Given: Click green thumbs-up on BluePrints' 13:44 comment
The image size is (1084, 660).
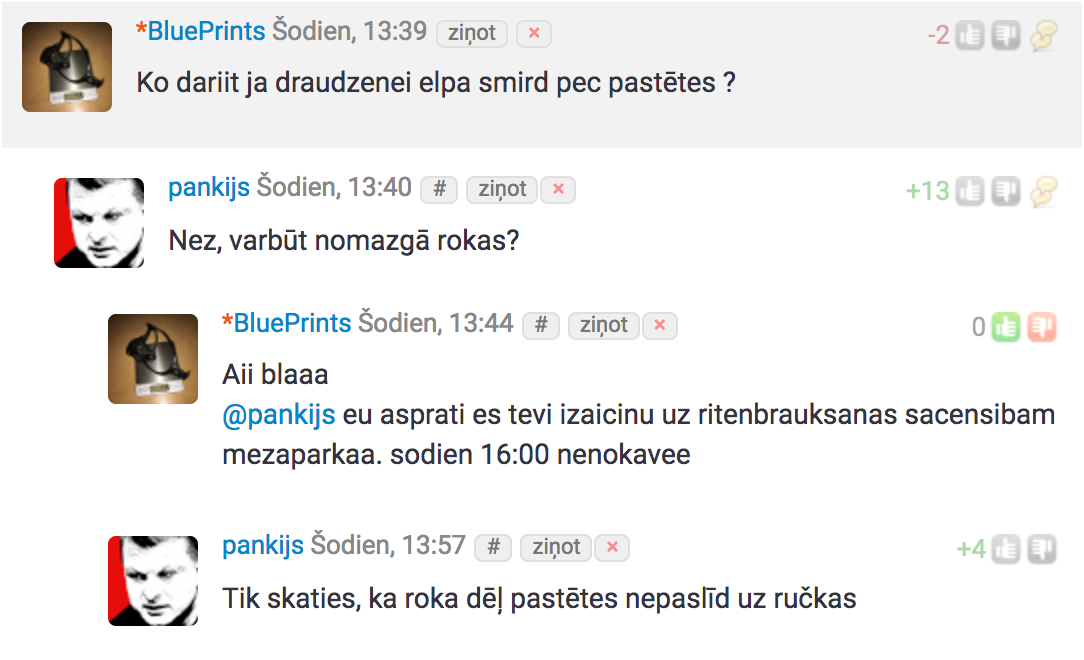Looking at the screenshot, I should click(x=1006, y=327).
